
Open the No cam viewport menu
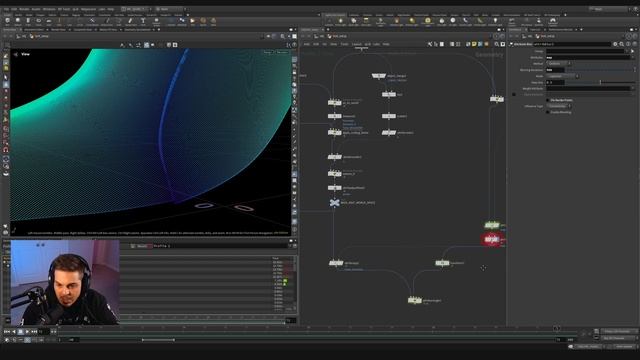tap(282, 53)
